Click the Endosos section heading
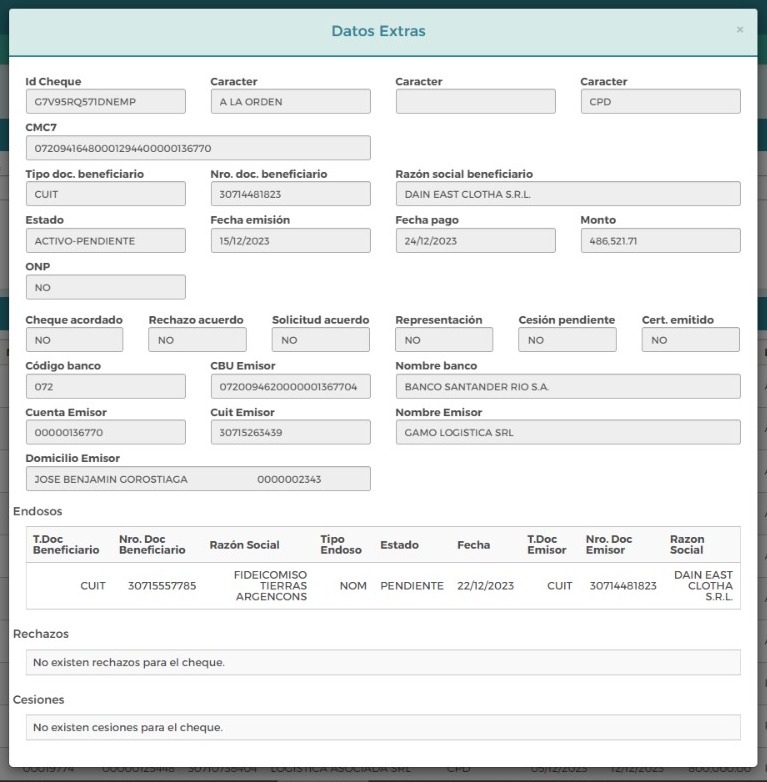The width and height of the screenshot is (767, 782). pyautogui.click(x=37, y=511)
